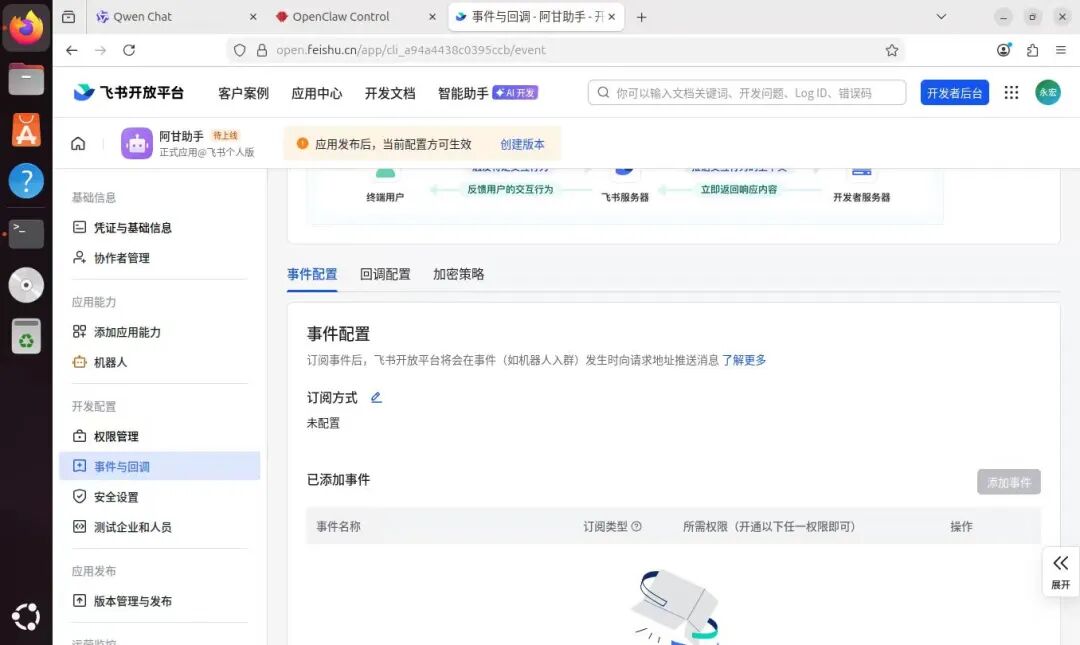Open the app grid icon top right
The height and width of the screenshot is (645, 1080).
[x=1010, y=92]
